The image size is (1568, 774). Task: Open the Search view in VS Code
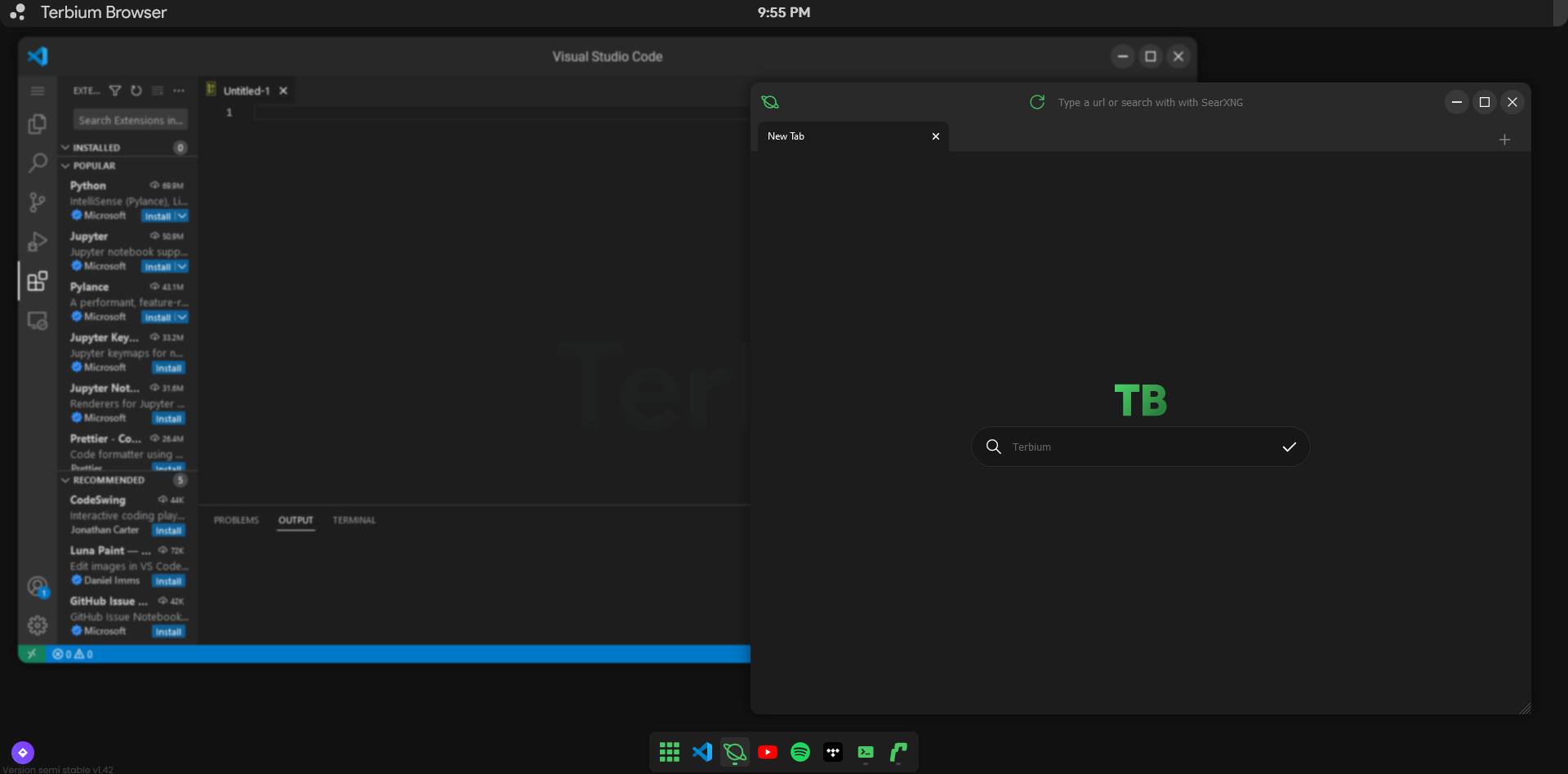click(38, 163)
